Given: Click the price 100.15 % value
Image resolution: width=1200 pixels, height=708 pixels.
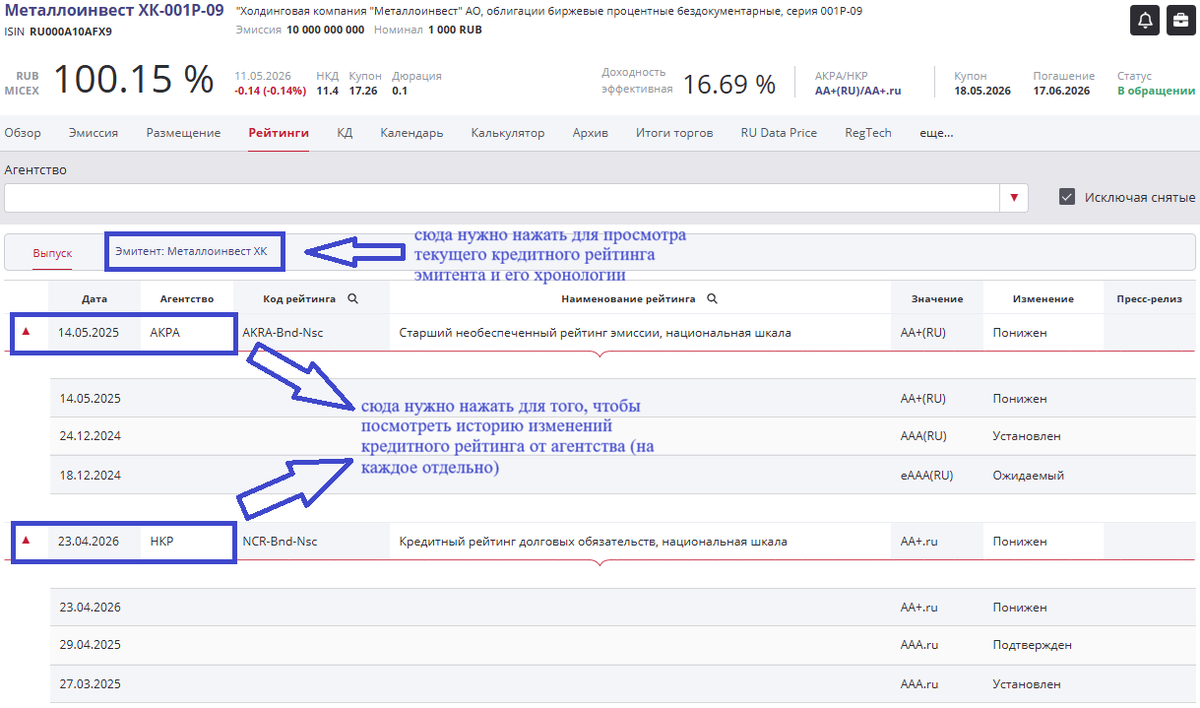Looking at the screenshot, I should click(x=133, y=79).
